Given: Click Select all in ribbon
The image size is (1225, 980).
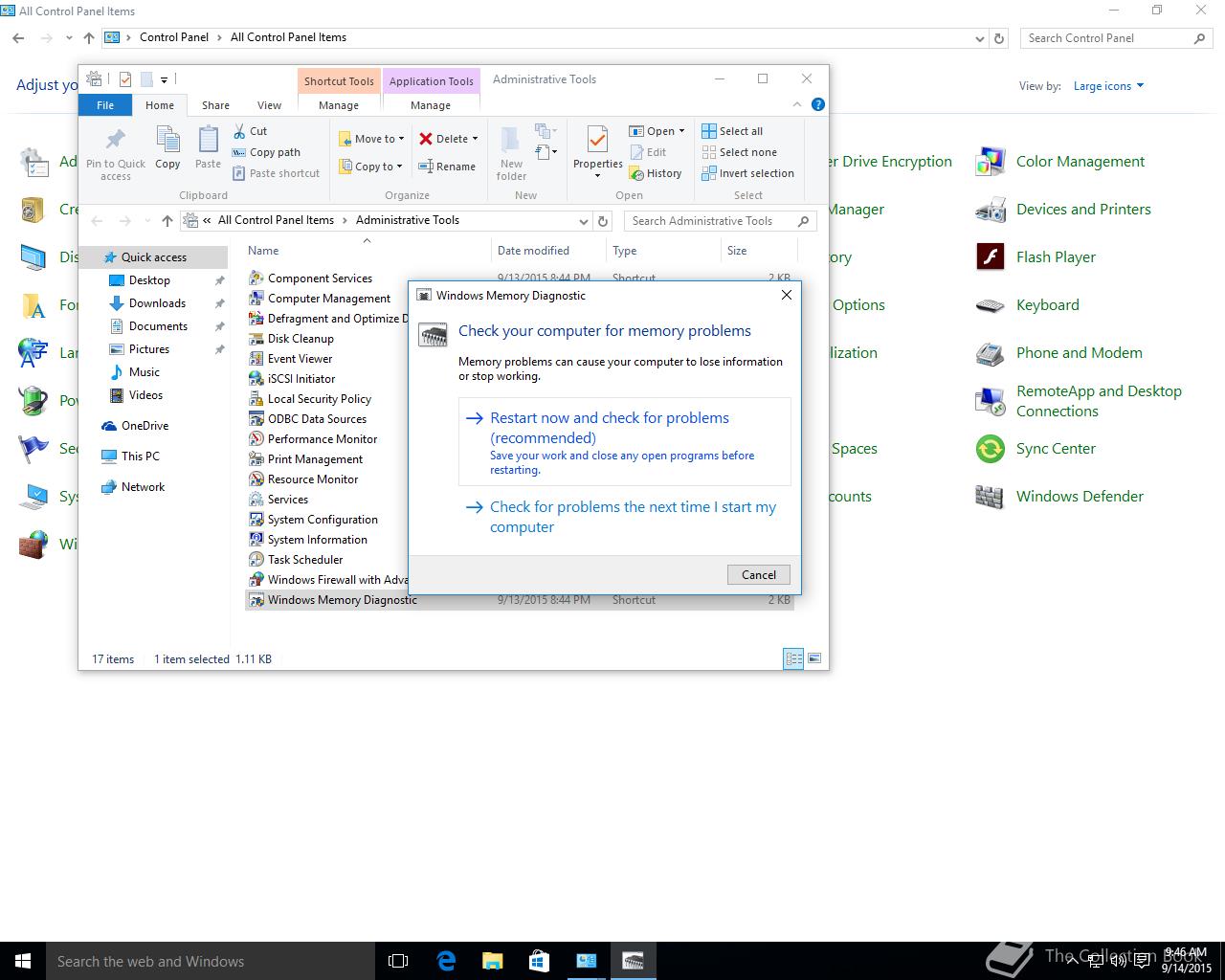Looking at the screenshot, I should pos(732,131).
